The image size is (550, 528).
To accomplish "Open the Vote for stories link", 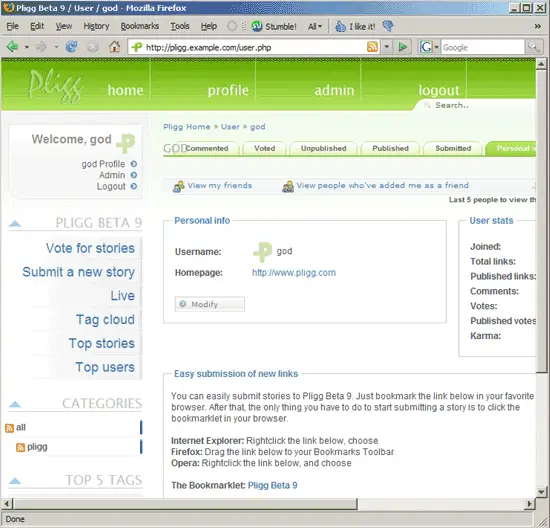I will 90,248.
